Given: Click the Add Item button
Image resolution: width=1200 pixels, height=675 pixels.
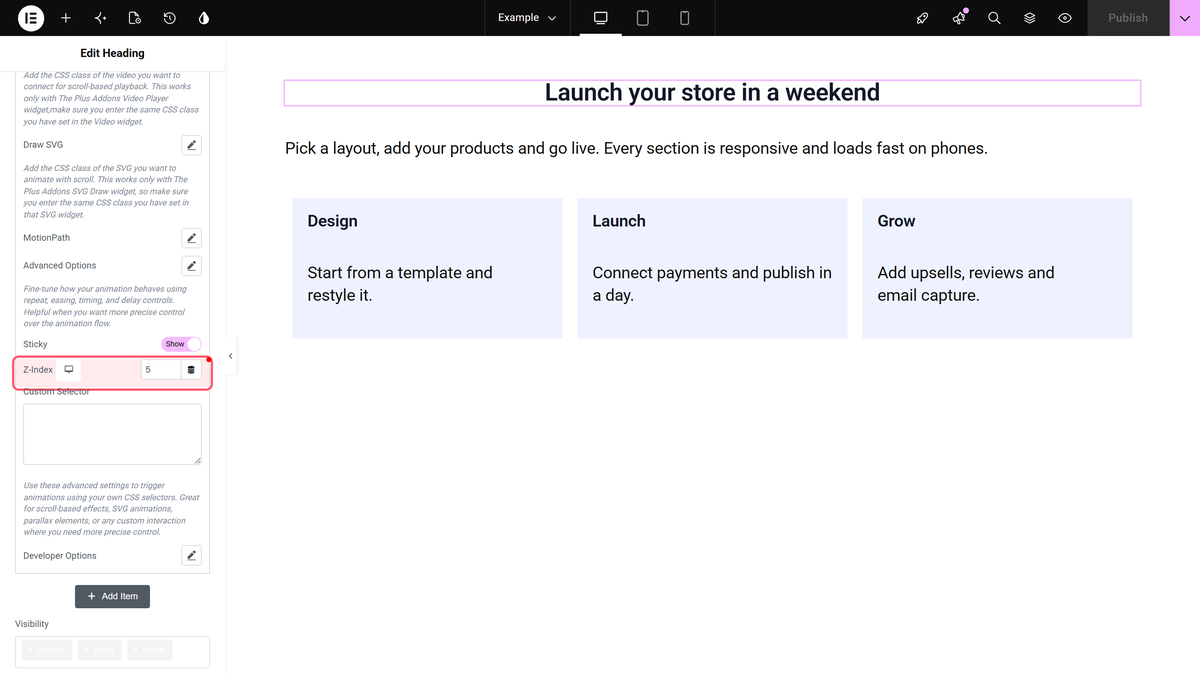Looking at the screenshot, I should pos(113,596).
